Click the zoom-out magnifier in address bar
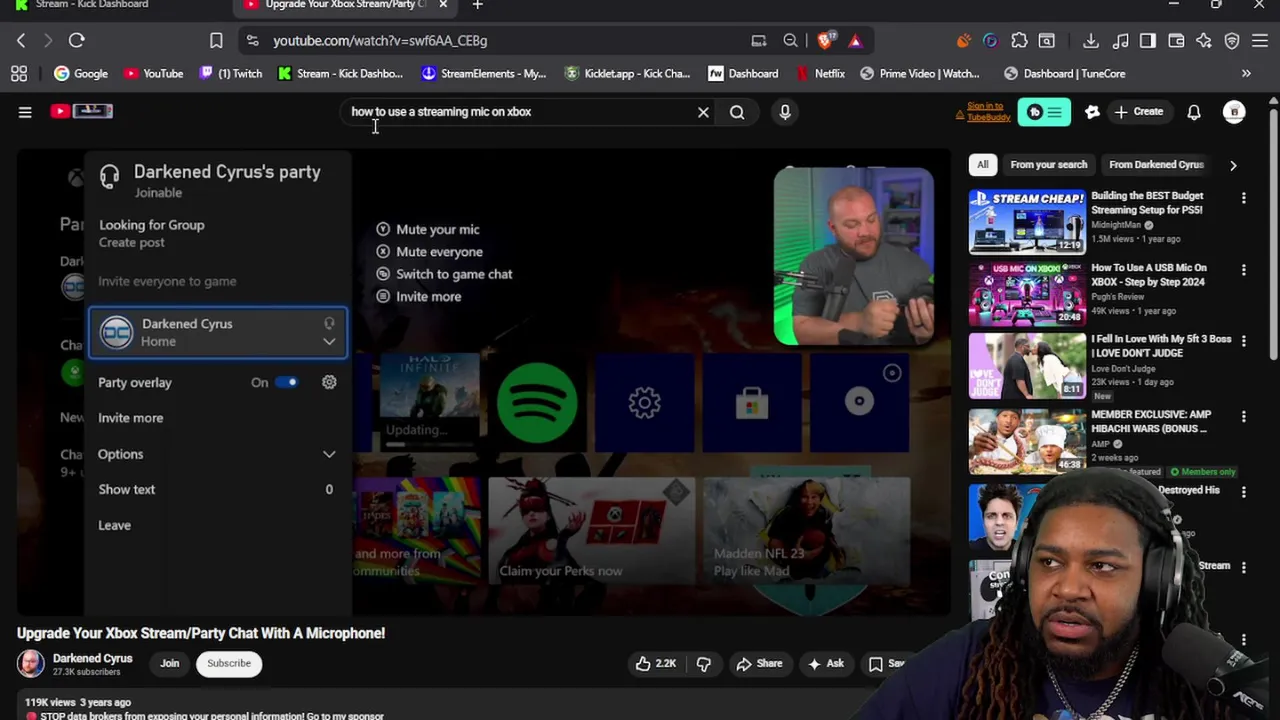Viewport: 1280px width, 720px height. (790, 41)
